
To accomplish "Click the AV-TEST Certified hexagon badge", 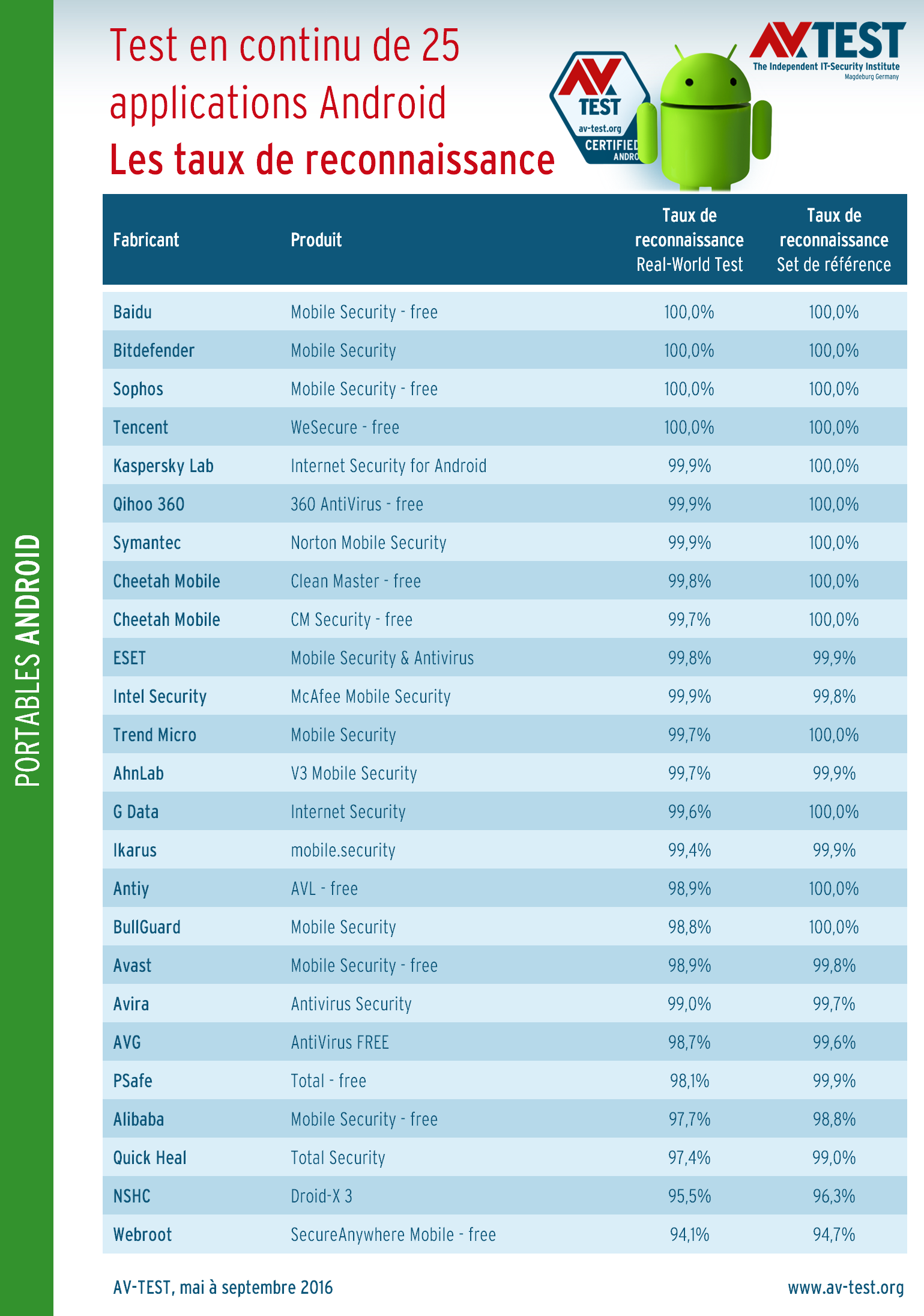I will [597, 108].
